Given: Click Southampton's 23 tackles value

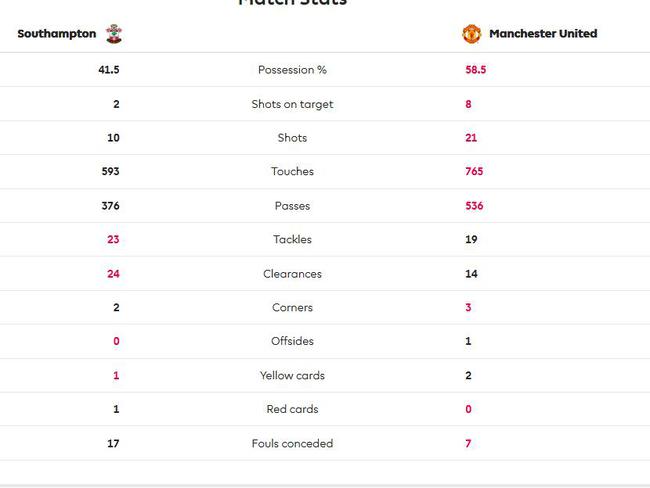Looking at the screenshot, I should [x=113, y=239].
